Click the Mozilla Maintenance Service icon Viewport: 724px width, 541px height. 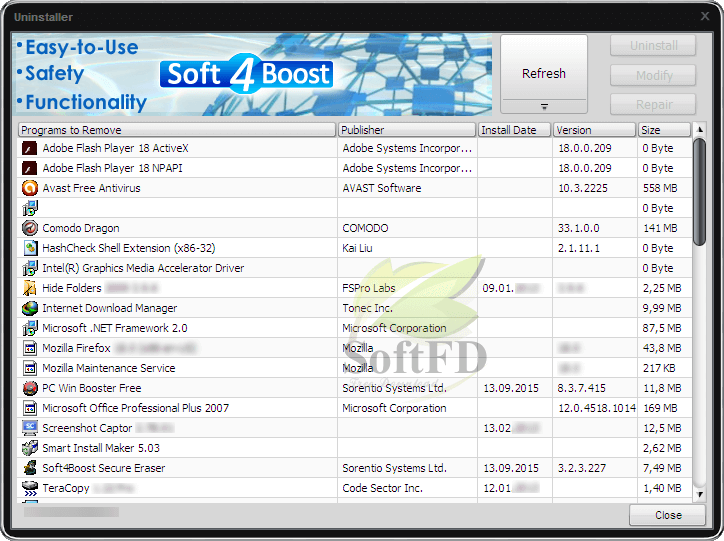coord(30,368)
